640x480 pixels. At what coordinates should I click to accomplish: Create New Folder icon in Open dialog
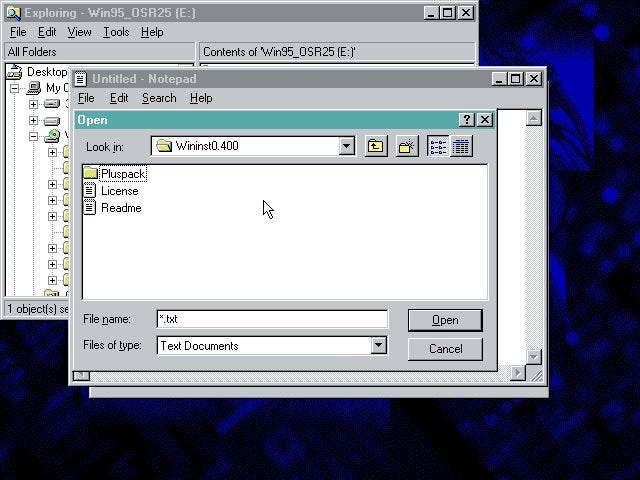click(x=407, y=146)
